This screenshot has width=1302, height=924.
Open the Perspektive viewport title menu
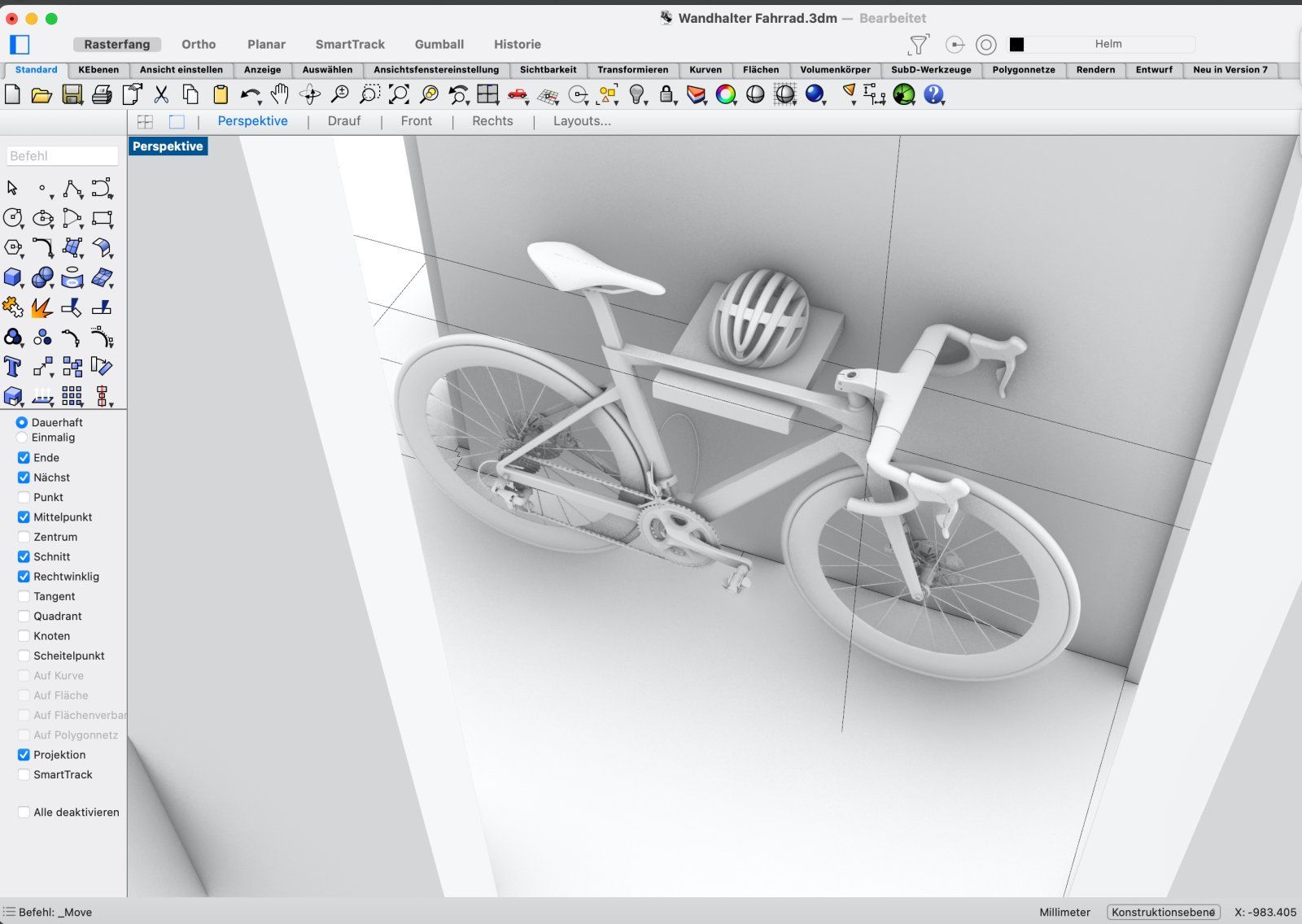pyautogui.click(x=168, y=146)
